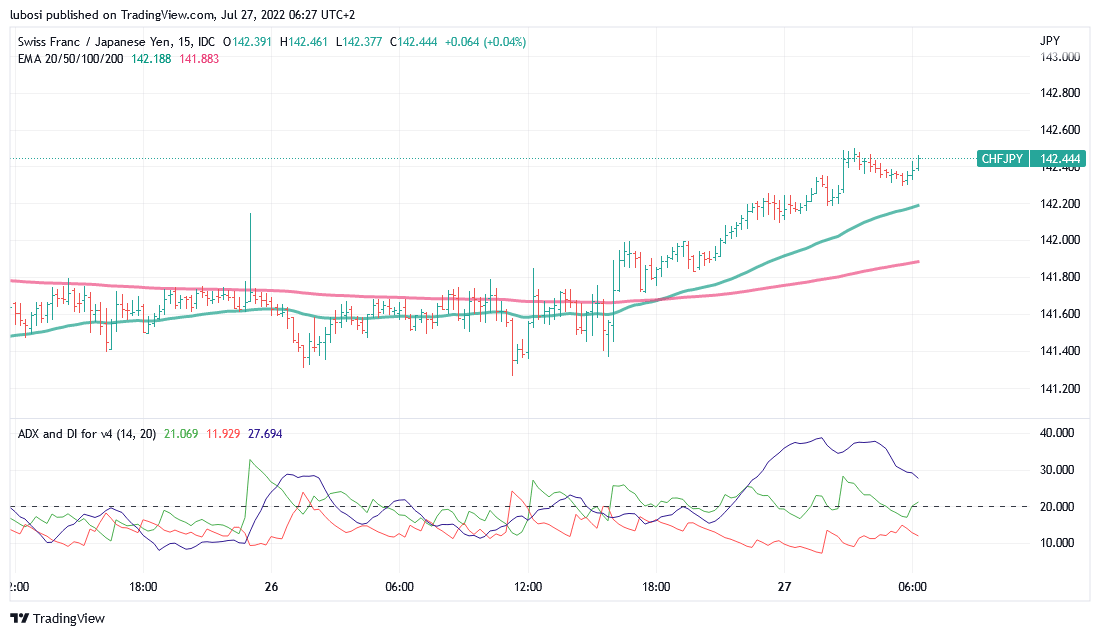Click the pink EMA value 141.883
This screenshot has height=636, width=1100.
[199, 58]
